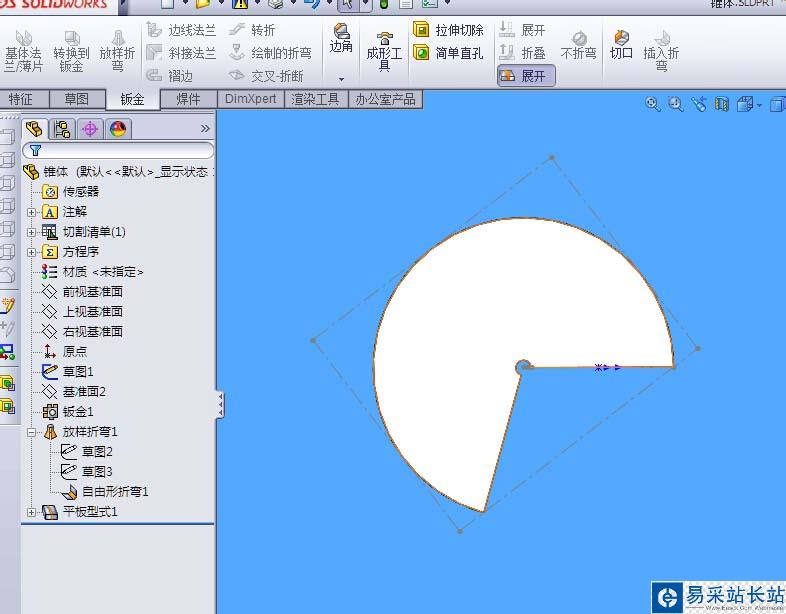The image size is (786, 614).
Task: Open Office Products tab (办公室产品)
Action: tap(385, 99)
